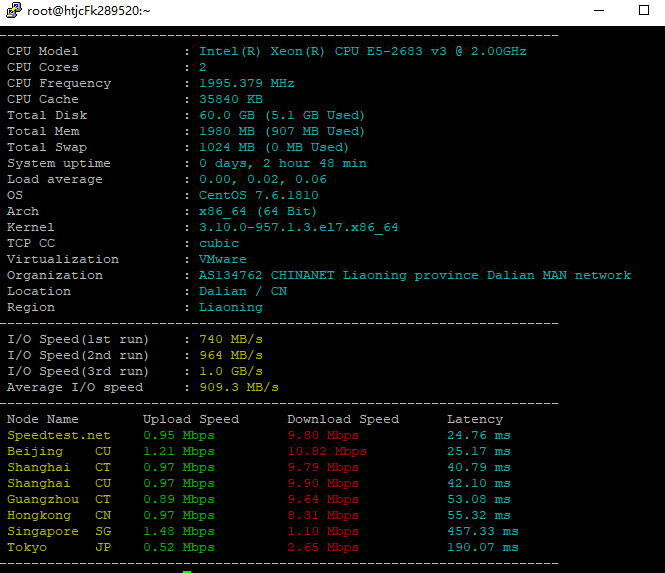The width and height of the screenshot is (665, 573).
Task: Maximize the terminal window
Action: pos(644,10)
